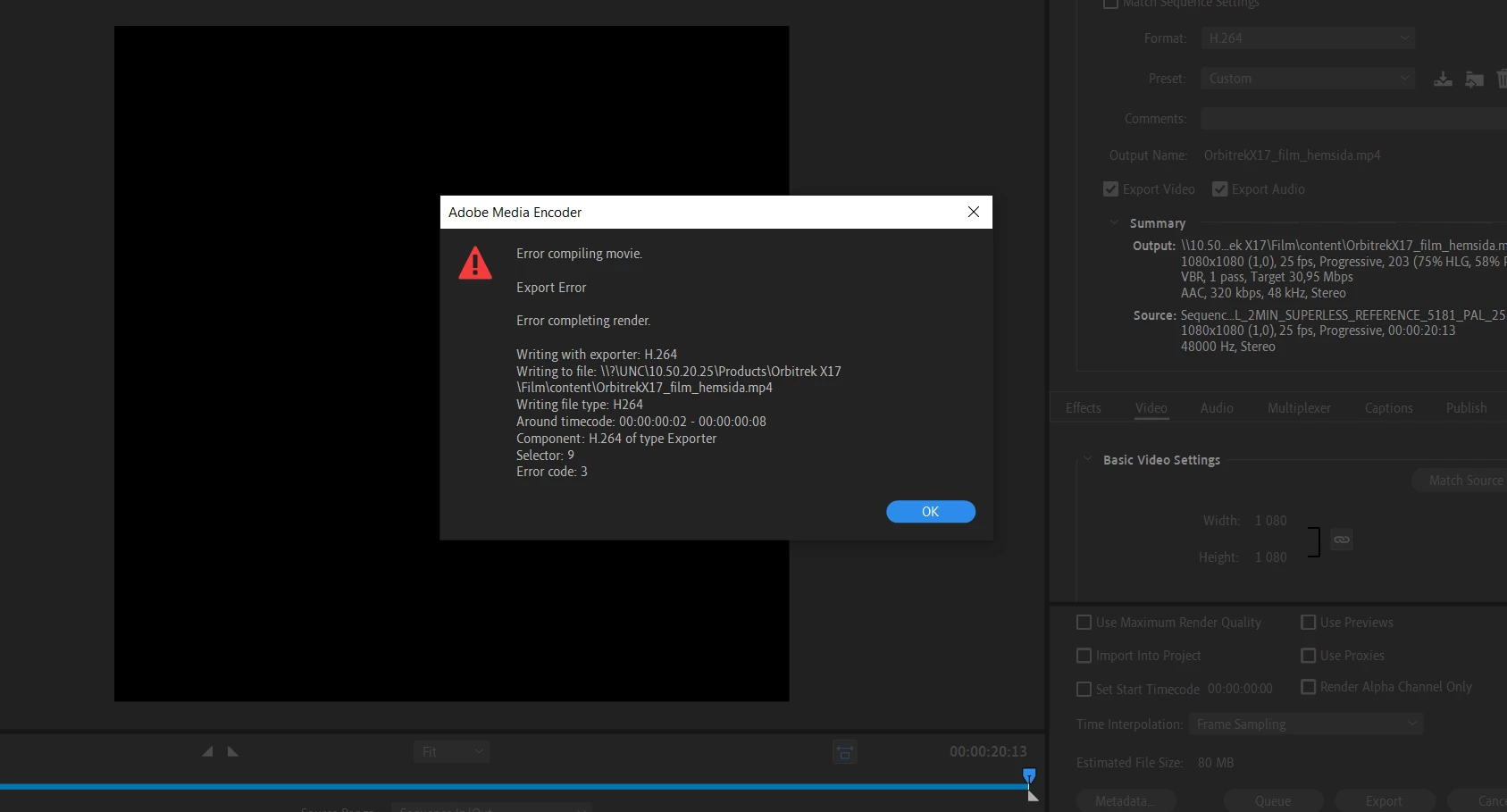Open the Format H.264 dropdown
Screen dimensions: 1507x812
click(x=1307, y=38)
